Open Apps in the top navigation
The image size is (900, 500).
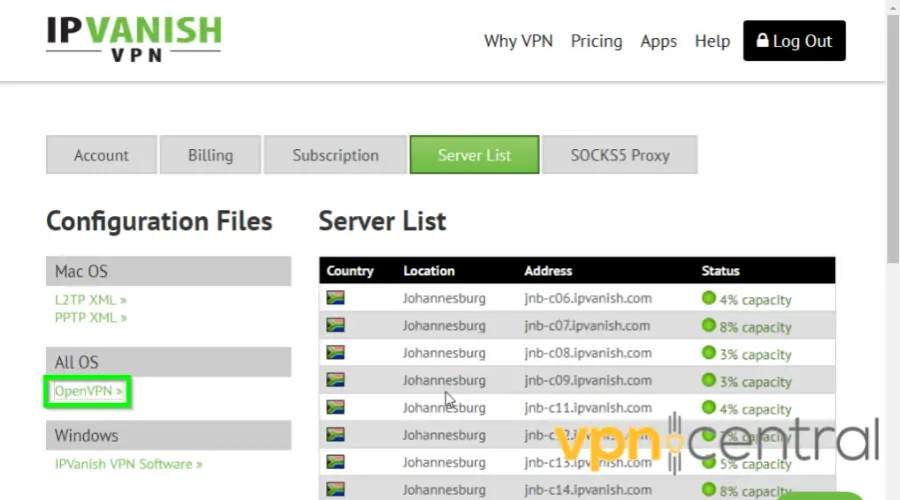pos(658,41)
